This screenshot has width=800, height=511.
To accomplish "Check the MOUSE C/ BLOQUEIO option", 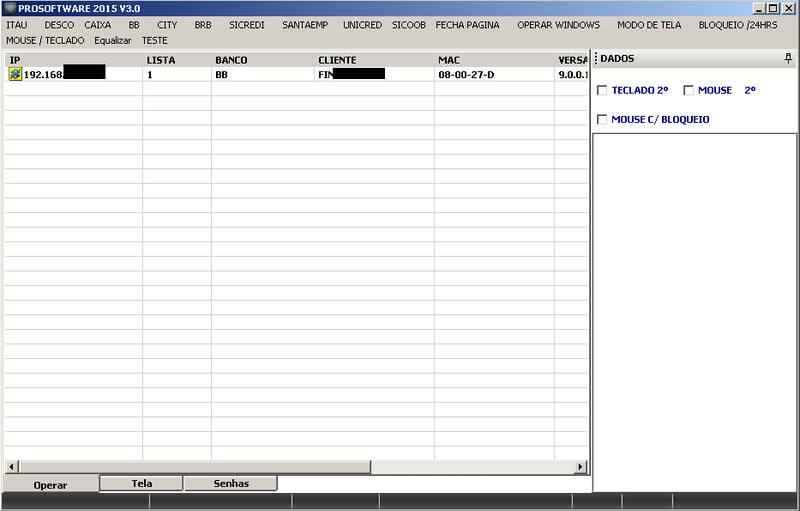I will pyautogui.click(x=602, y=120).
